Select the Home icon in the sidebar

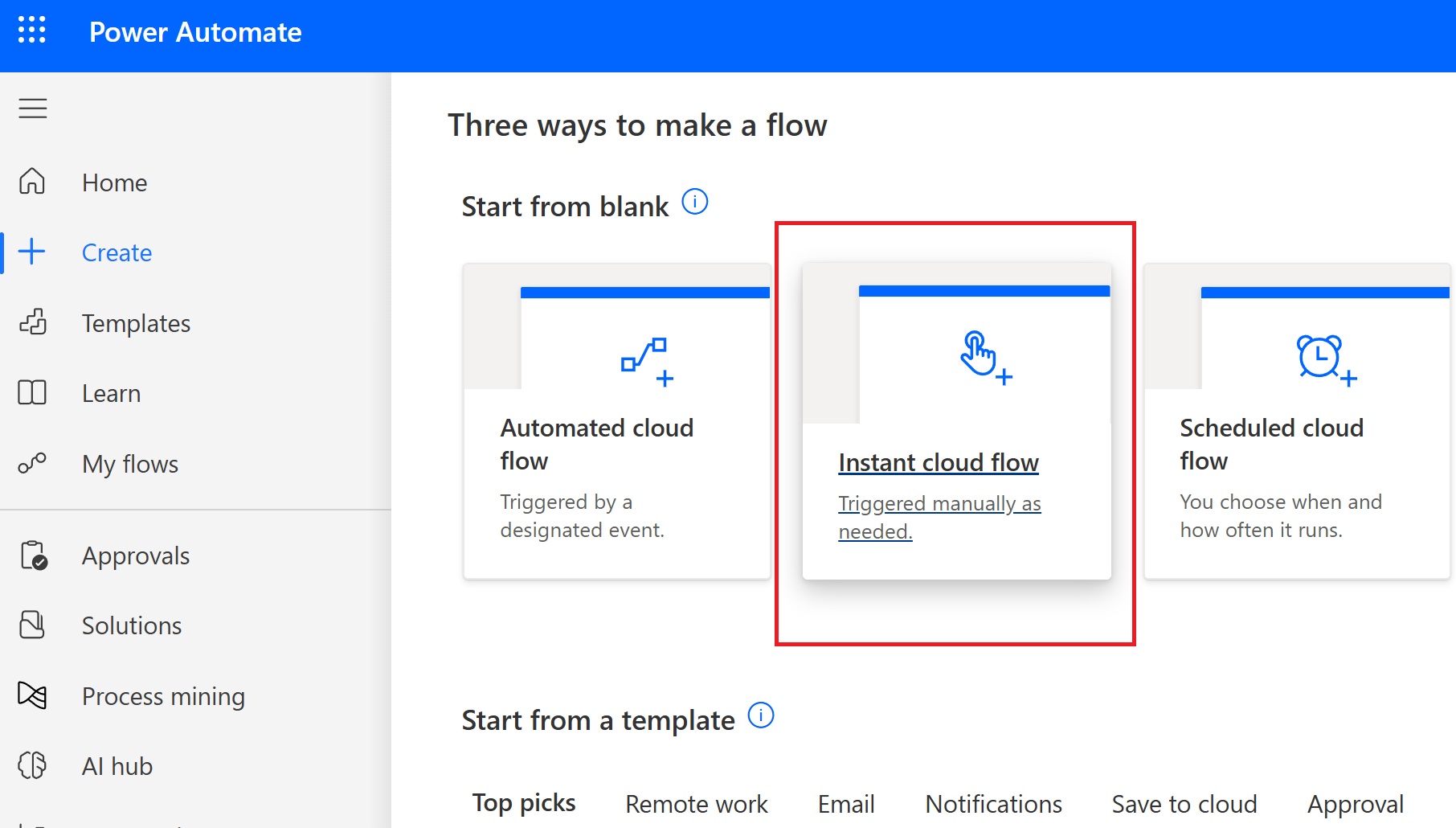(x=32, y=182)
